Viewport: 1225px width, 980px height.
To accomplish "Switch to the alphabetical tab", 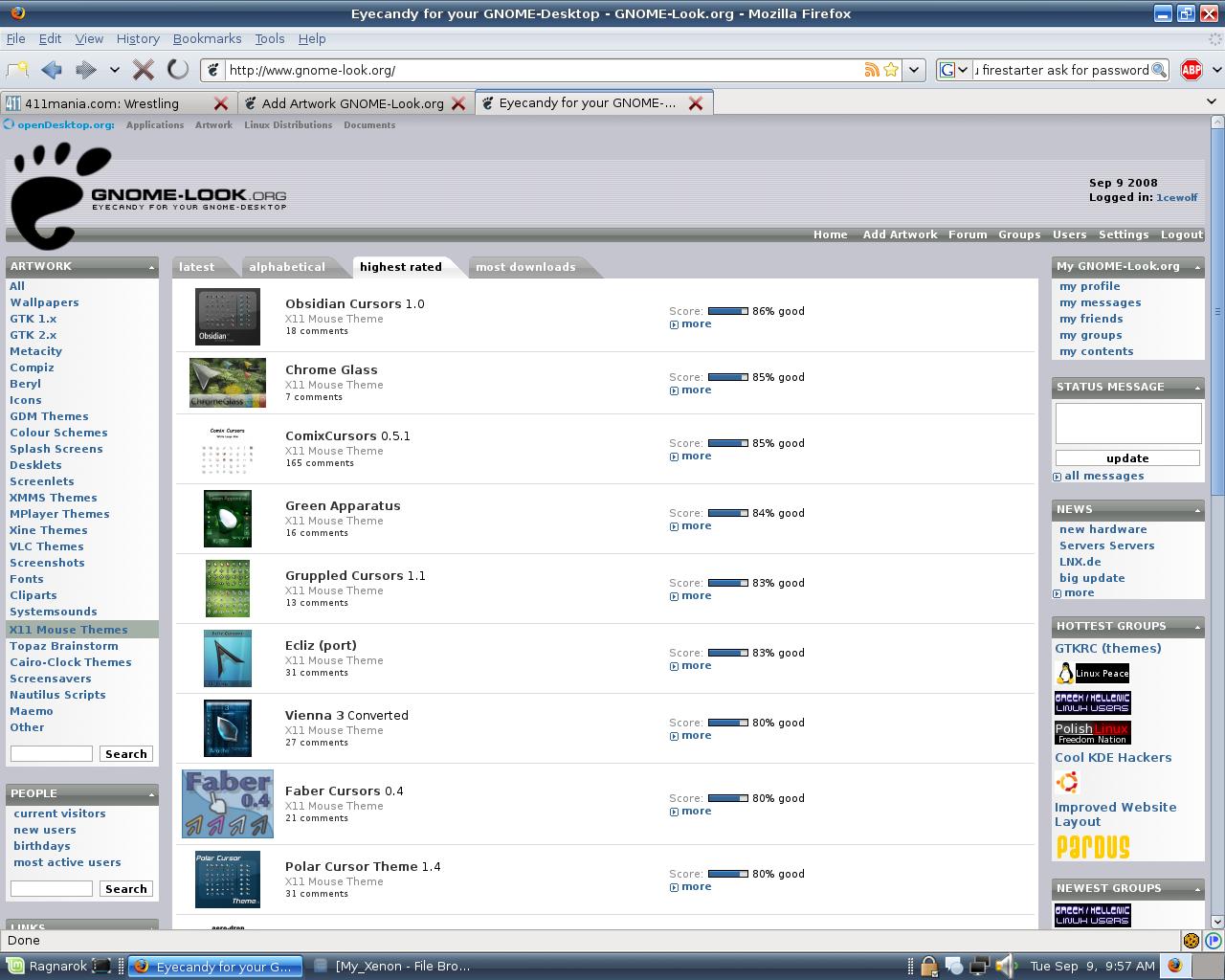I will (x=287, y=267).
